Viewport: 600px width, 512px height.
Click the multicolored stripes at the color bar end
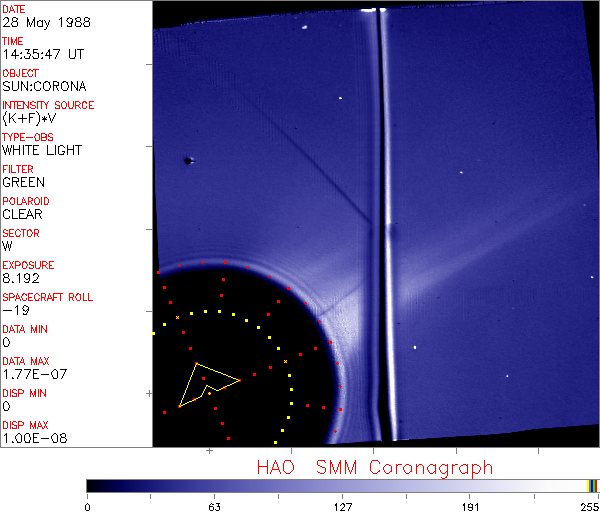[x=592, y=486]
